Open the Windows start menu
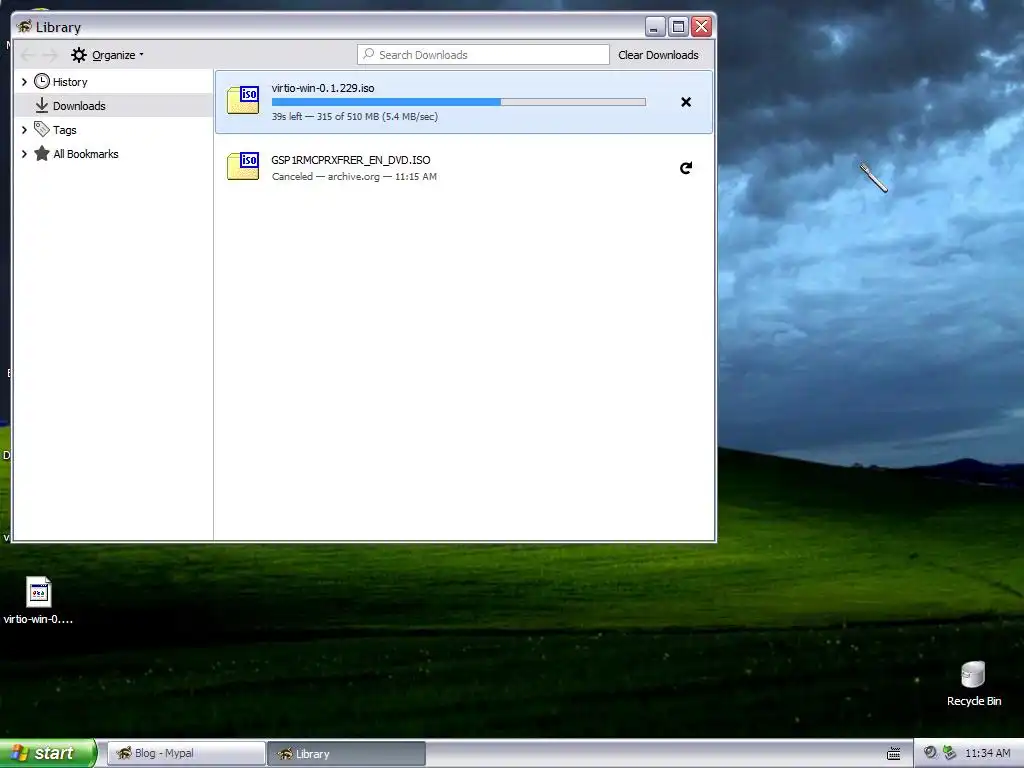 47,753
